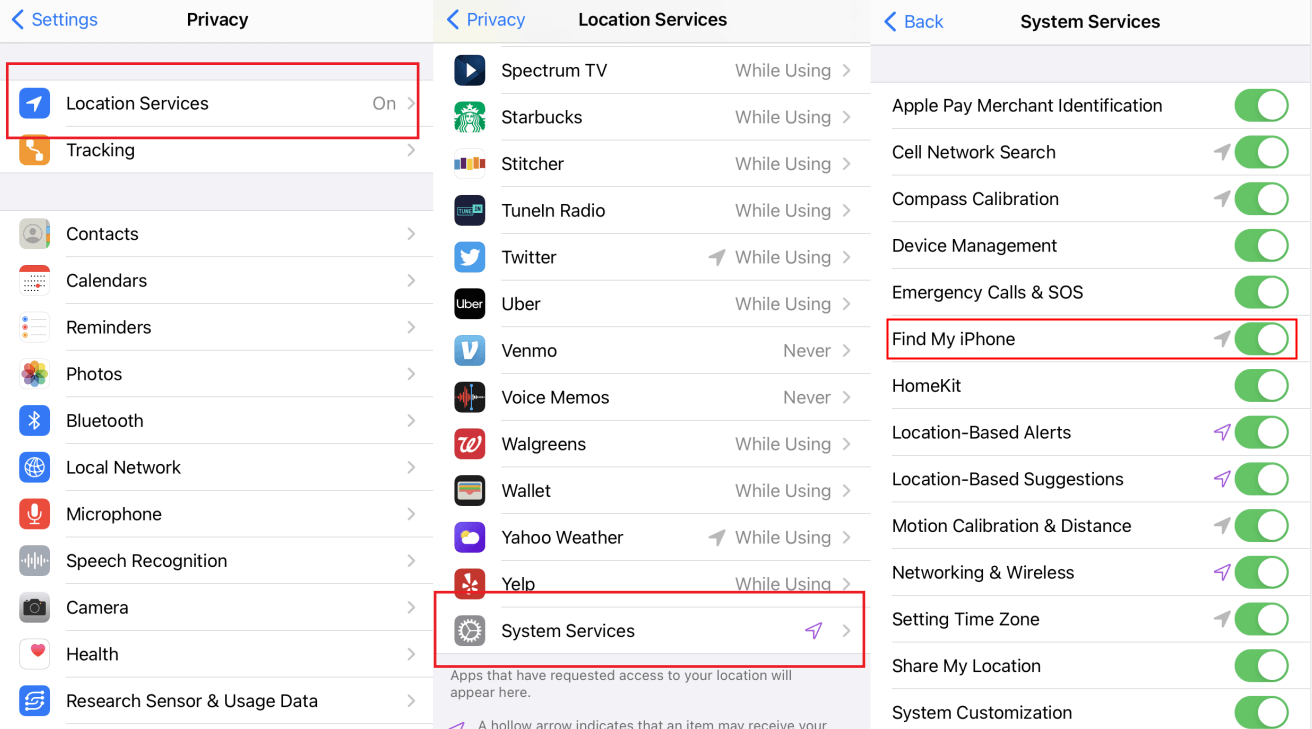Open the Bluetooth icon in Privacy
Viewport: 1312px width, 729px height.
click(35, 421)
